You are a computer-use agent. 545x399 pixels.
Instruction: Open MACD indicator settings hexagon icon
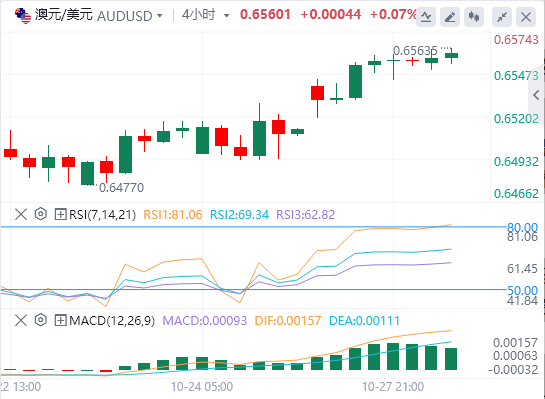(x=41, y=320)
